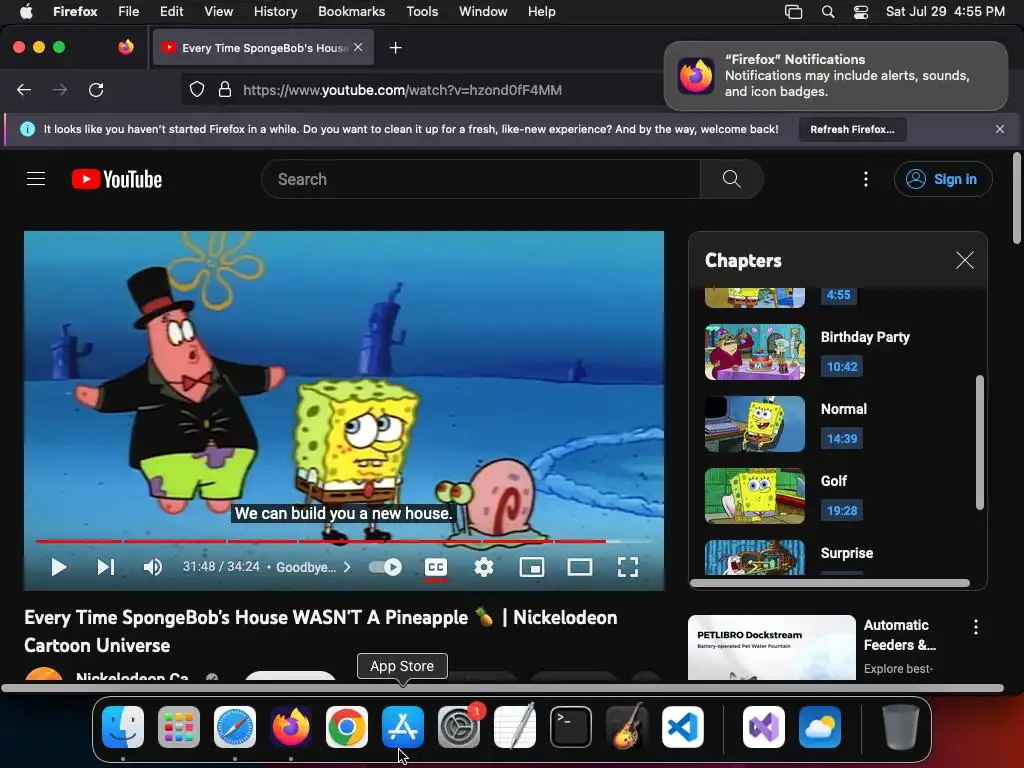This screenshot has width=1024, height=768.
Task: Click the 19:28 timestamp
Action: 842,510
